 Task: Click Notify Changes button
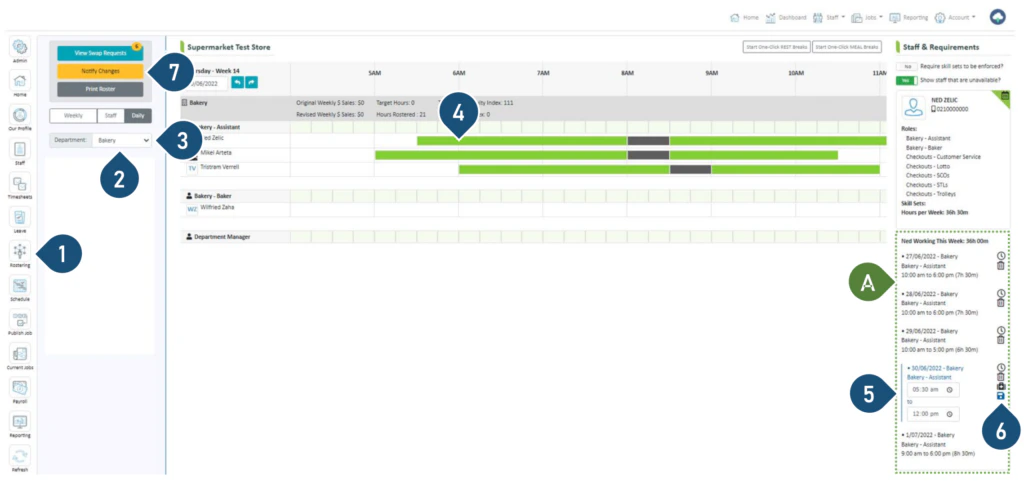click(101, 71)
